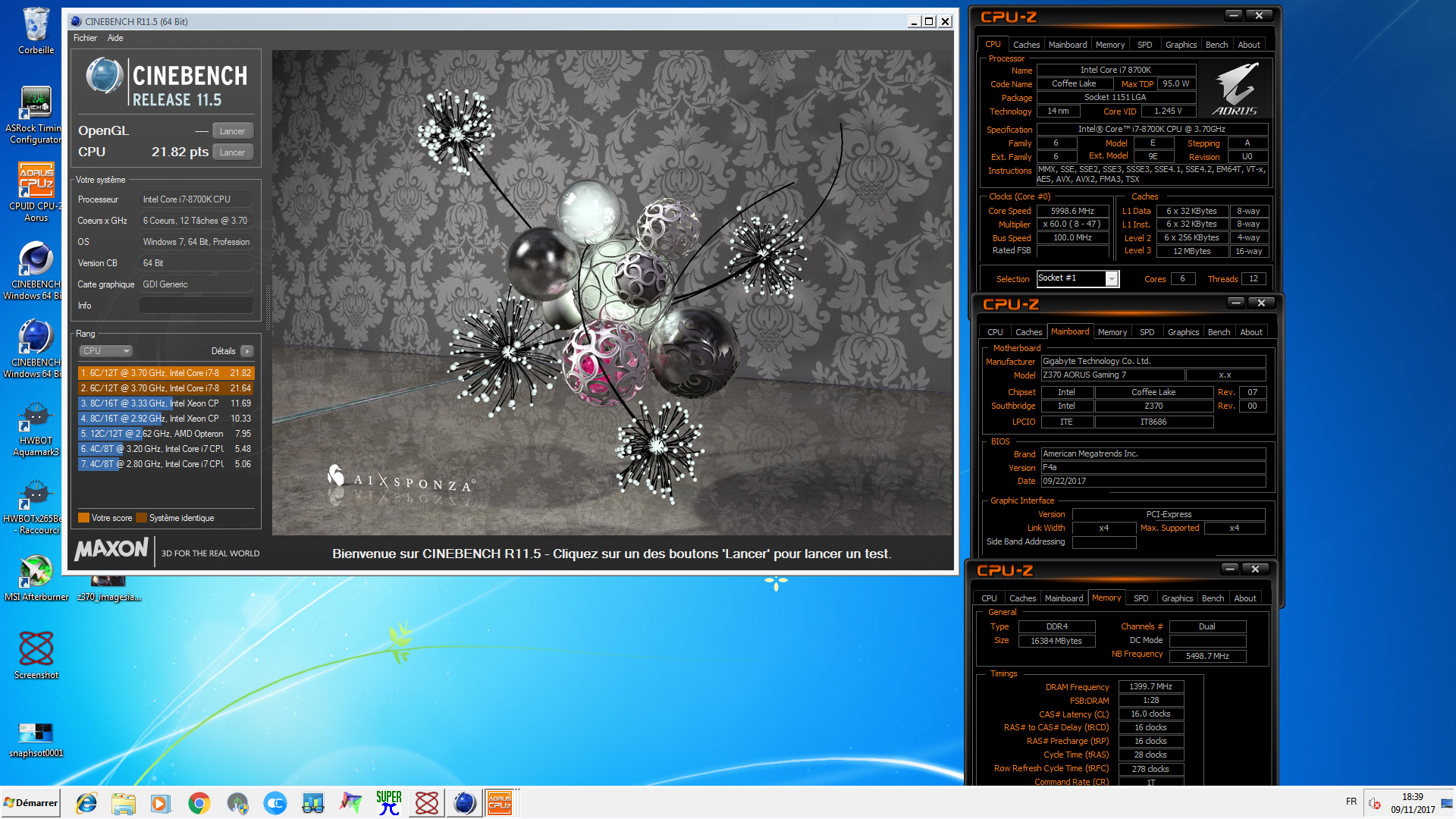Select ranking row 1 with score 21.82
Screen dimensions: 1456x819
165,373
